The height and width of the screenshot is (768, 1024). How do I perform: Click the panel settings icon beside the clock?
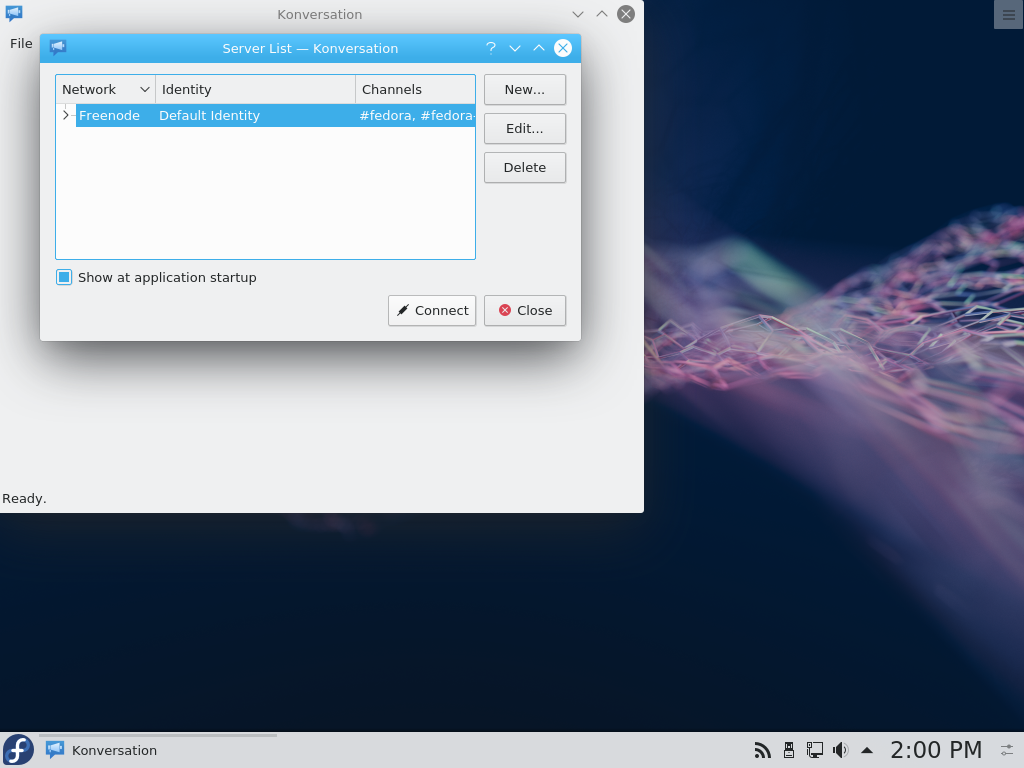pos(1008,750)
